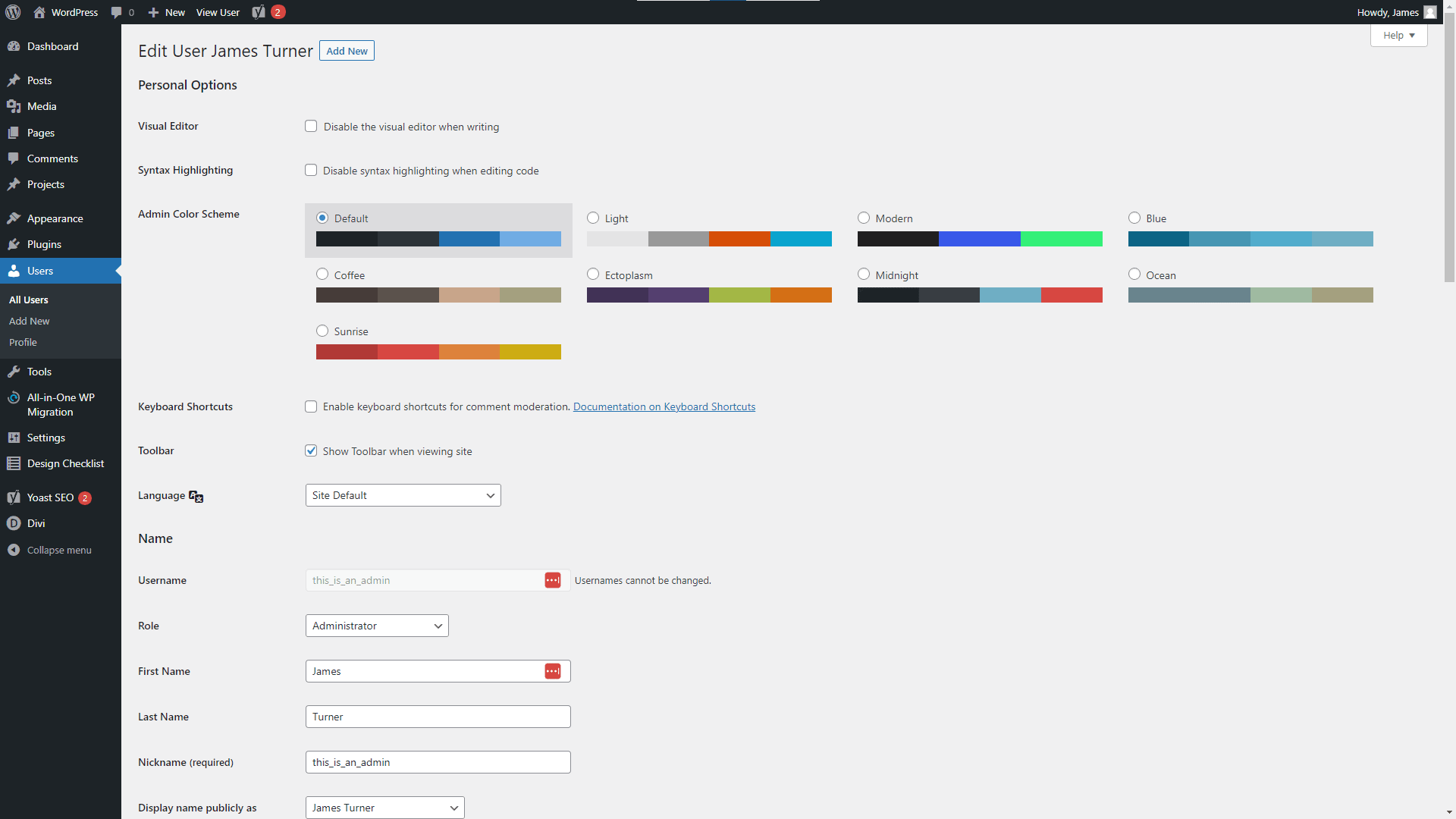Open the WordPress logo menu

(x=12, y=12)
